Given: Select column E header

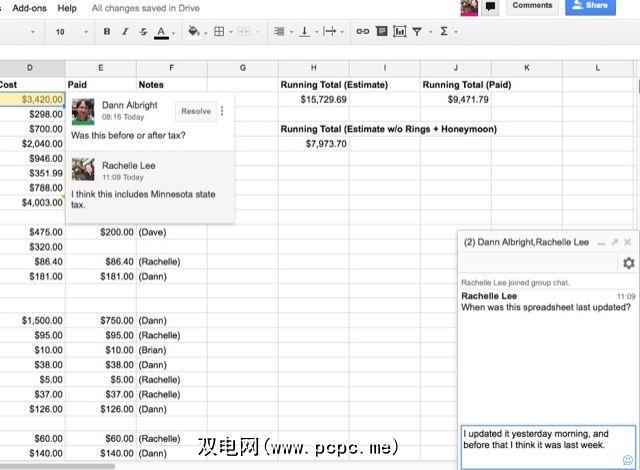Looking at the screenshot, I should [100, 68].
